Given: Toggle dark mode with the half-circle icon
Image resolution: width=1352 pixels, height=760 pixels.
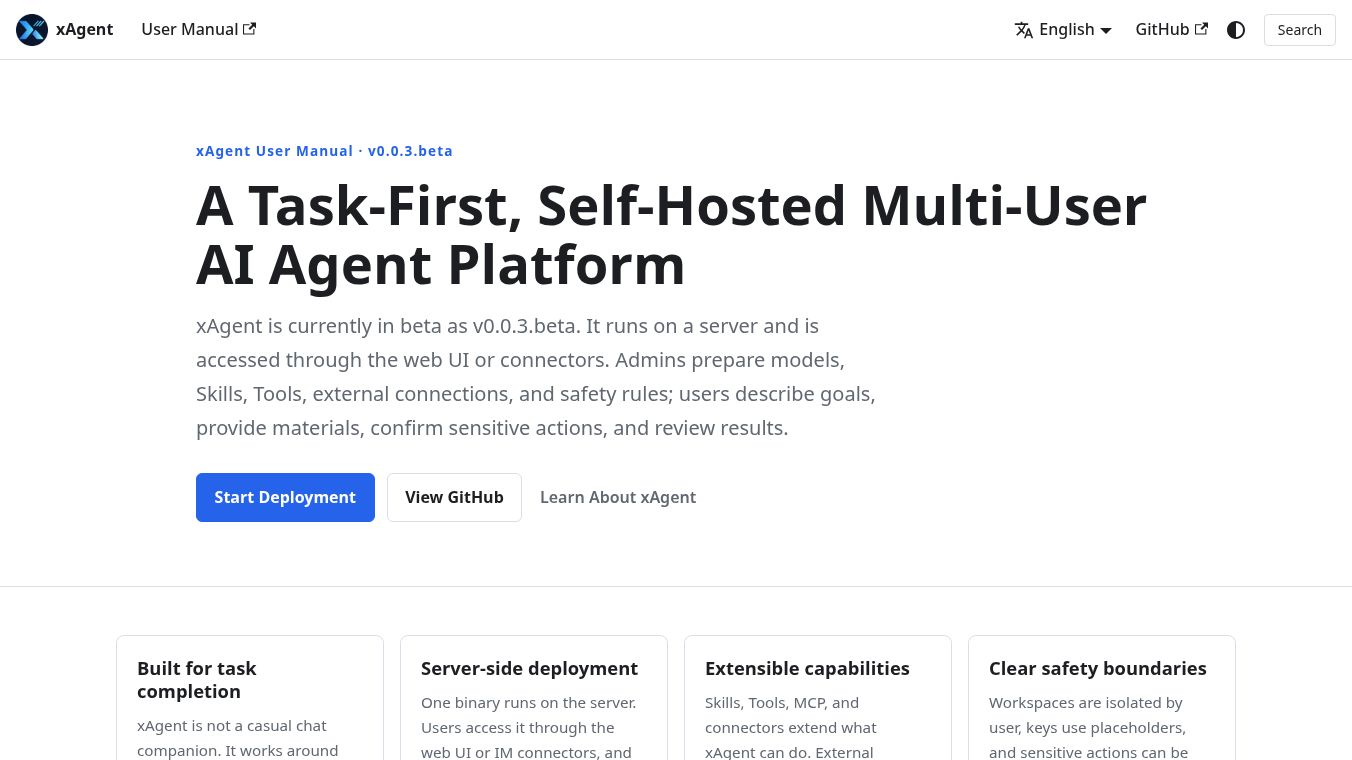Looking at the screenshot, I should coord(1236,30).
